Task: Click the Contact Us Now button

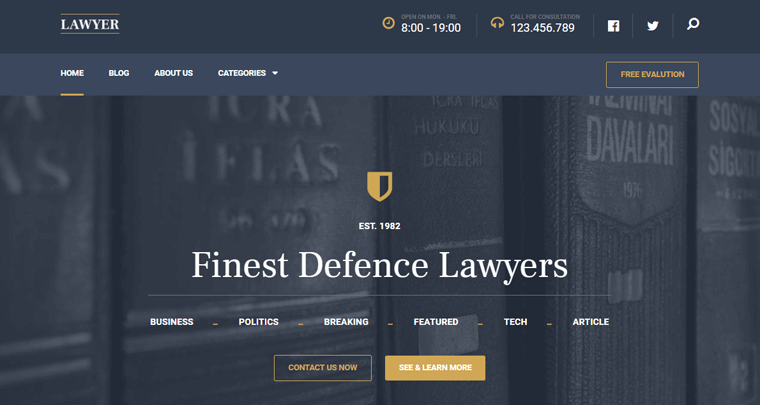Action: click(x=323, y=368)
